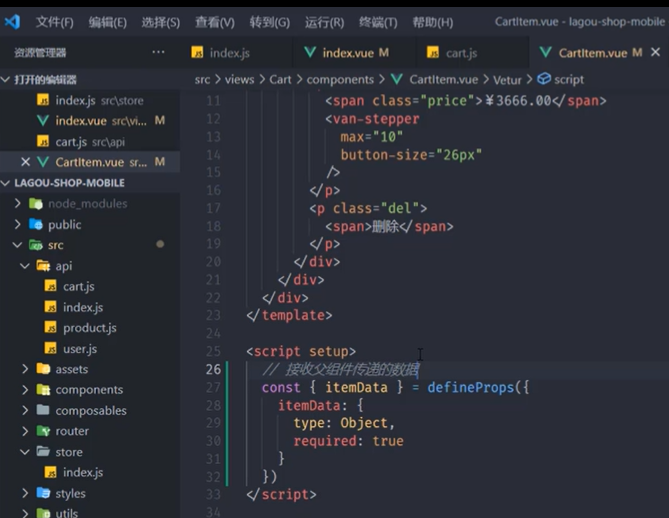Open cart.js in the api folder
669x518 pixels.
click(79, 287)
